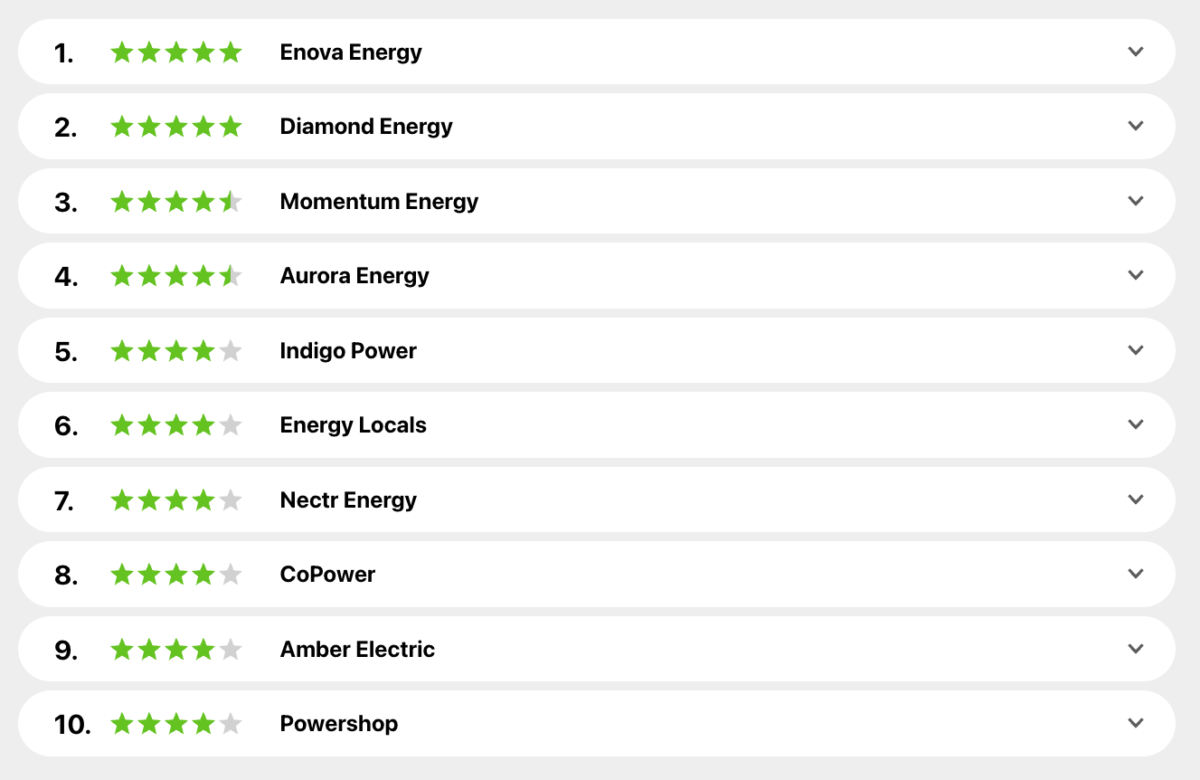
Task: Click the number 7 ranking beside Nectr Energy
Action: 65,499
